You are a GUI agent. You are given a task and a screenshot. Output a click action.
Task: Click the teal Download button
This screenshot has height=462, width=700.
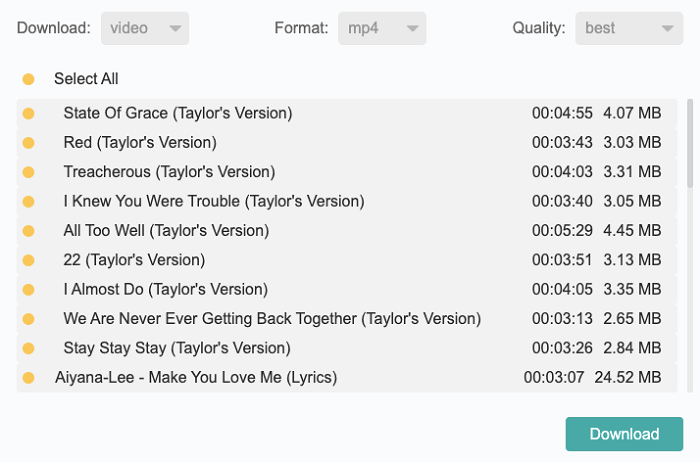(624, 434)
